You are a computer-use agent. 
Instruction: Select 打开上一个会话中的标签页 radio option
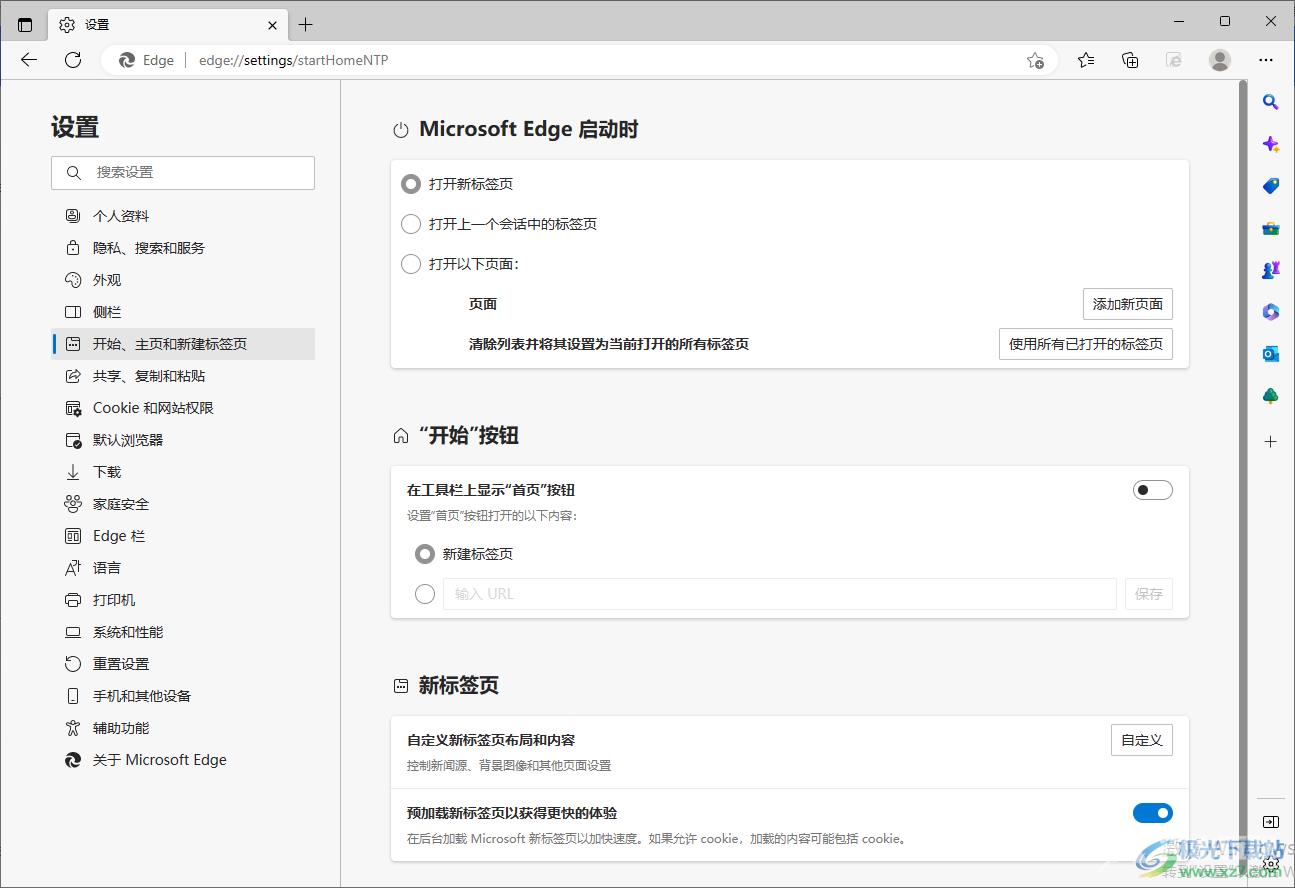point(410,224)
